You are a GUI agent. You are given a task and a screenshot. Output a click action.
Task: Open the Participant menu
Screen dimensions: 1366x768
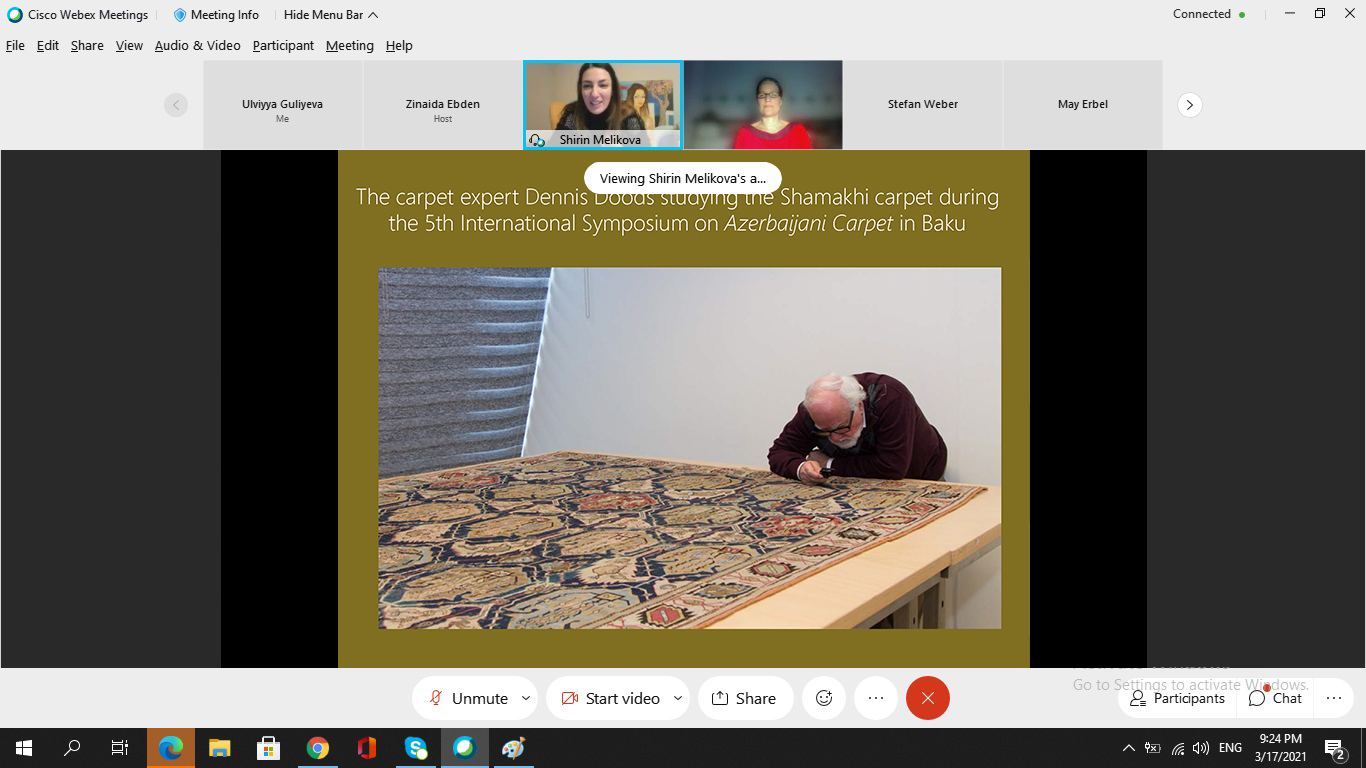(x=283, y=45)
